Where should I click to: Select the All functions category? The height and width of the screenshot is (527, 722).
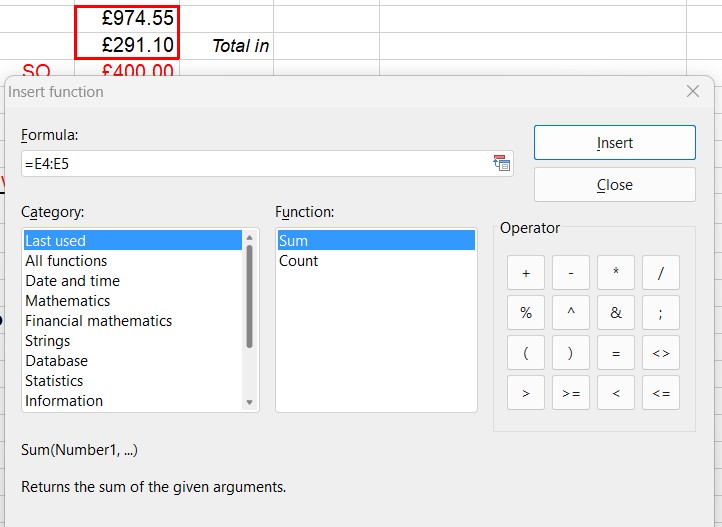click(x=66, y=261)
